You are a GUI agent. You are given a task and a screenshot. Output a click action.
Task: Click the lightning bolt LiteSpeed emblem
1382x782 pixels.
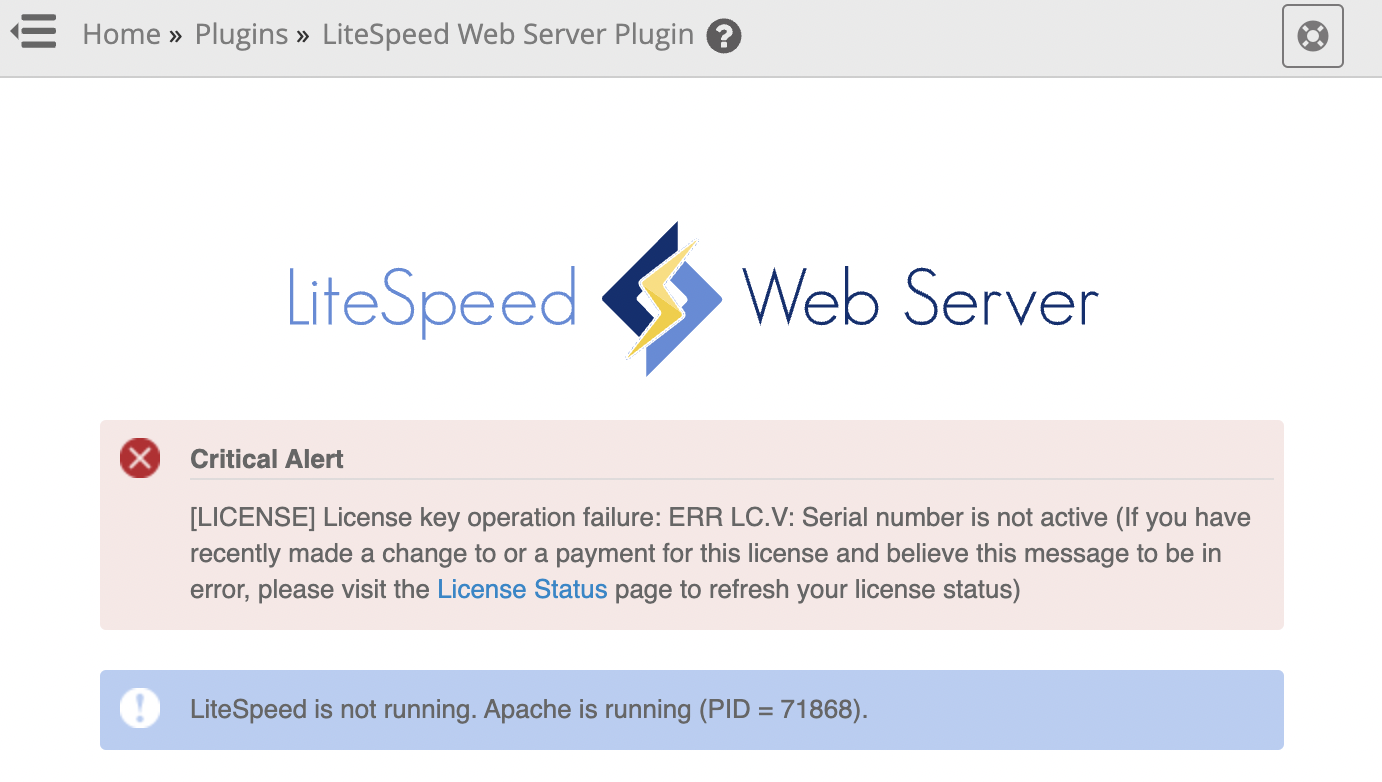click(x=662, y=299)
